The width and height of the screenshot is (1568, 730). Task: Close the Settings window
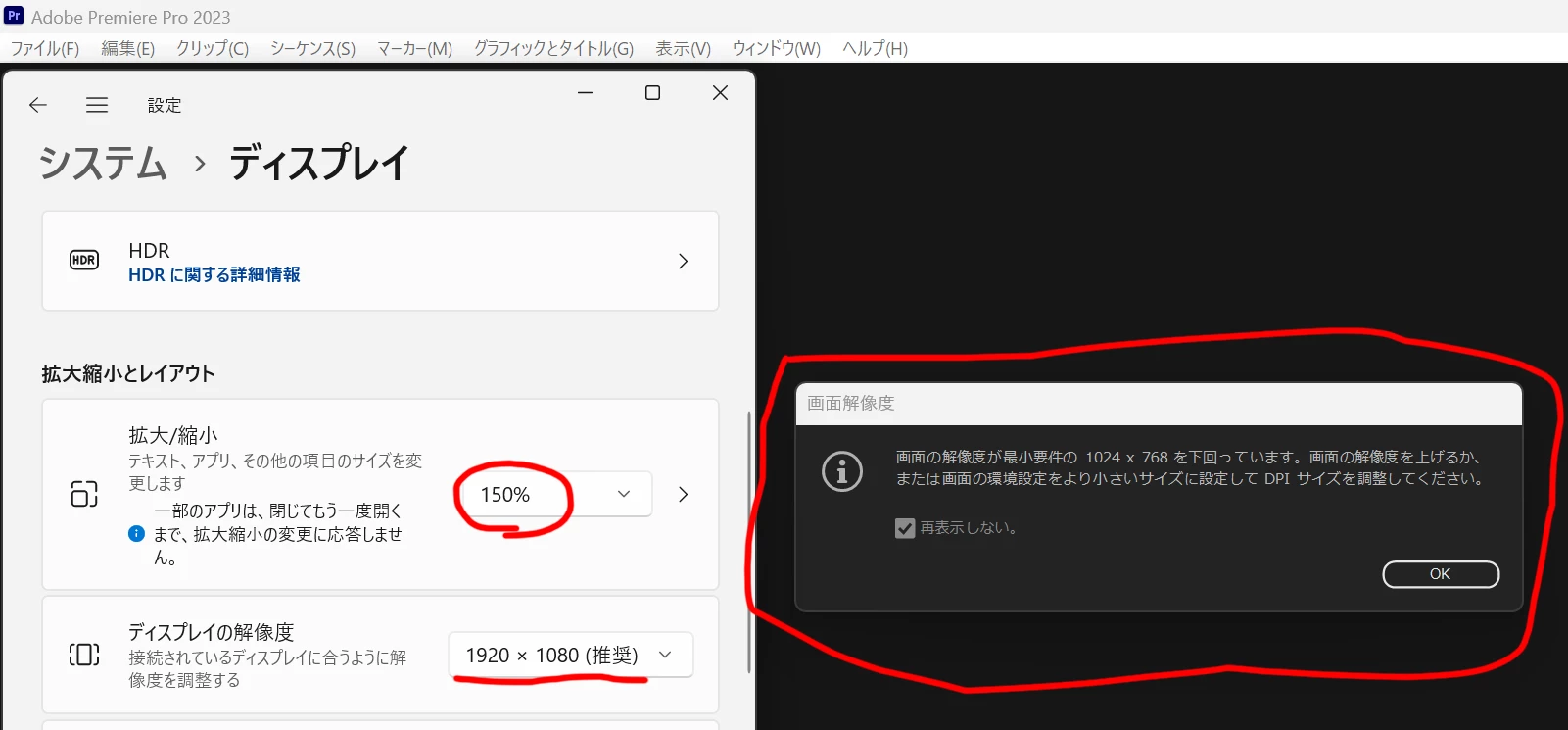(x=720, y=93)
